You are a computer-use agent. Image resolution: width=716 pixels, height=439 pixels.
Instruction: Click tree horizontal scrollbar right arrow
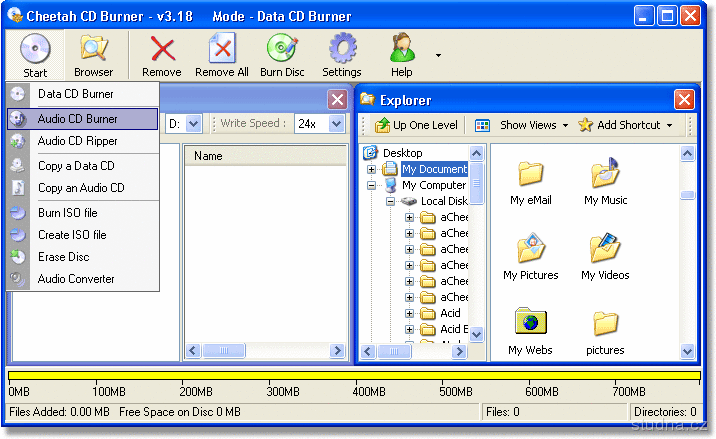click(459, 351)
